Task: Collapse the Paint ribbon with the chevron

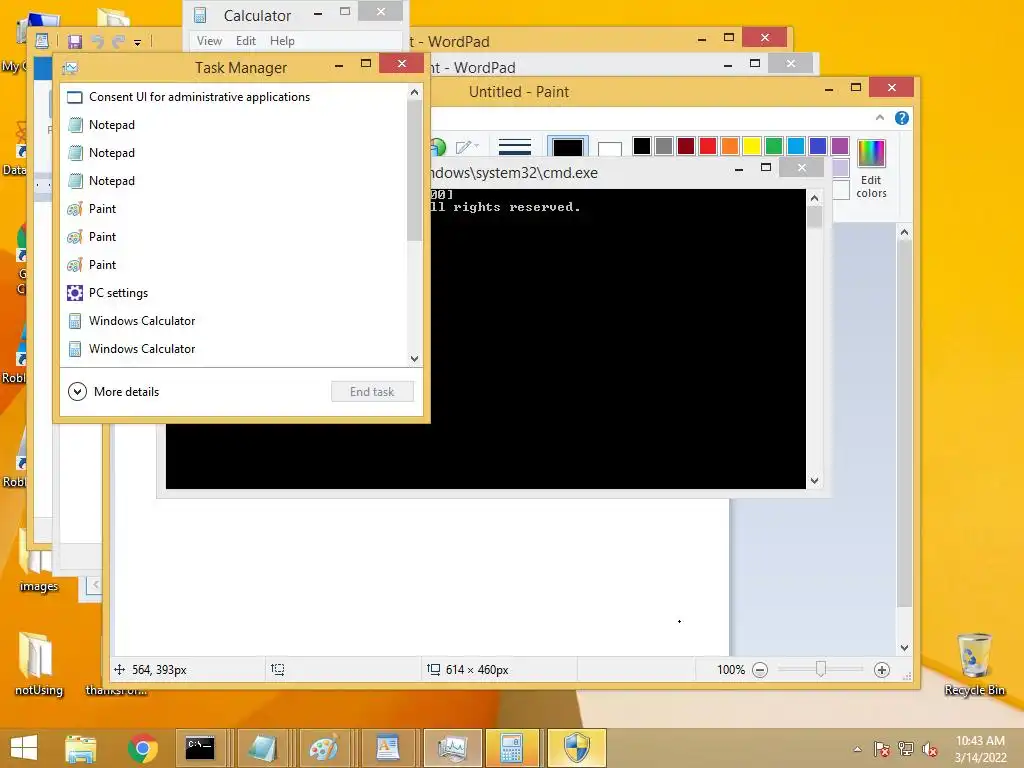Action: [880, 118]
